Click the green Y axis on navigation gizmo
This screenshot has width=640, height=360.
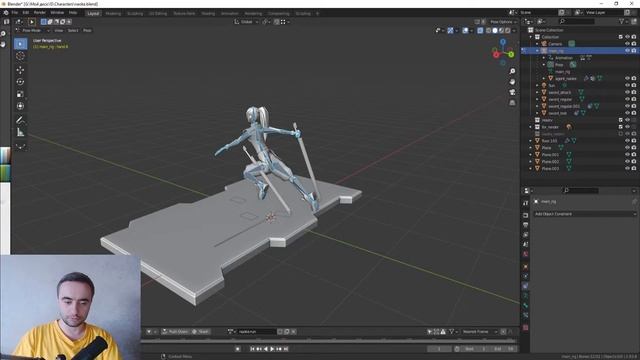(511, 54)
